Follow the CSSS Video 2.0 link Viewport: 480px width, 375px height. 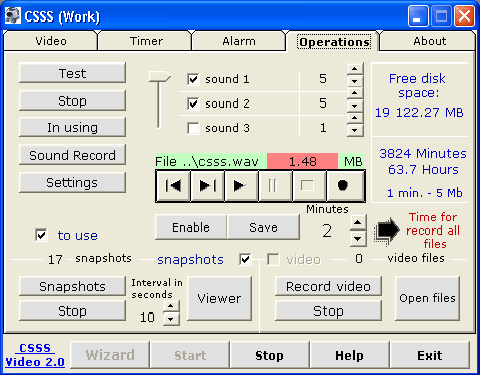[35, 355]
